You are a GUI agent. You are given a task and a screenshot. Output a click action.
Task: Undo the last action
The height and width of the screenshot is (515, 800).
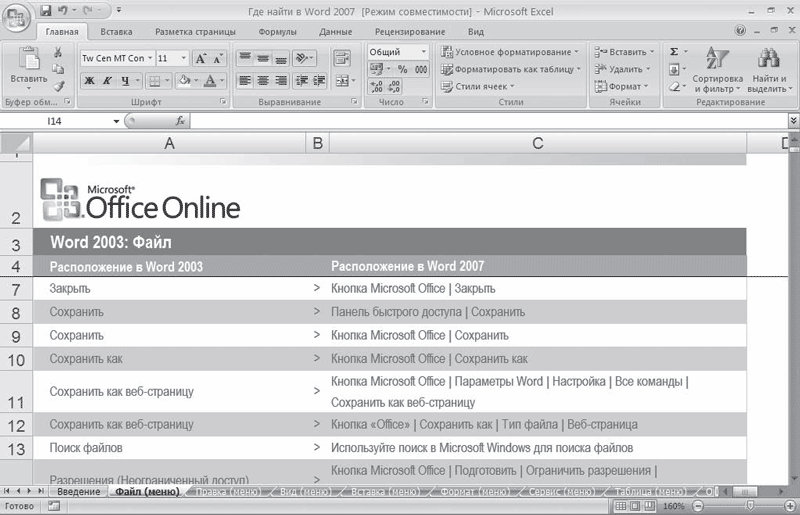click(x=63, y=10)
